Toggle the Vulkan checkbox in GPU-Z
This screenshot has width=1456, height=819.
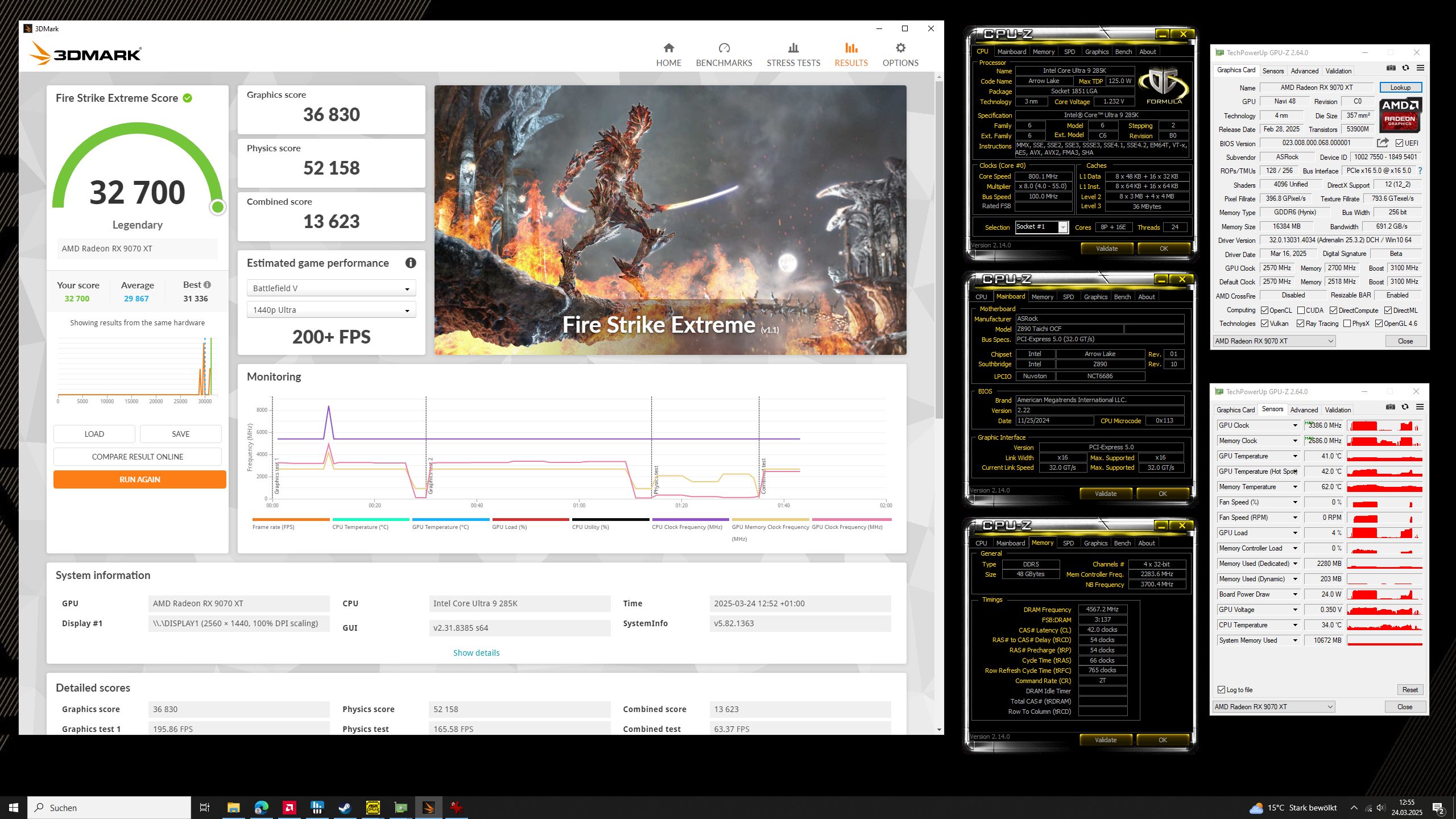tap(1265, 324)
